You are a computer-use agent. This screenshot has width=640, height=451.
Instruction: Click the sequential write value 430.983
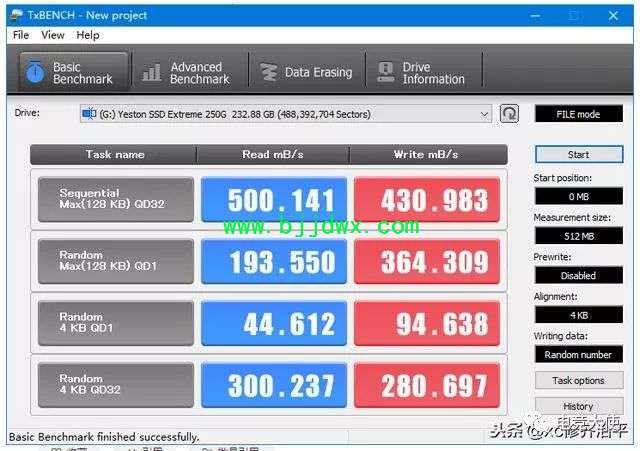[427, 200]
